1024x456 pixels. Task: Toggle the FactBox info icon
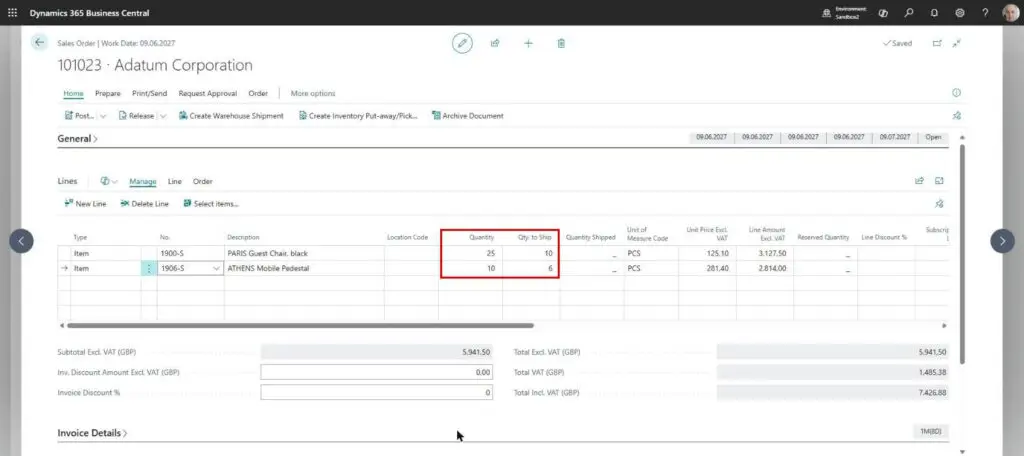[957, 93]
